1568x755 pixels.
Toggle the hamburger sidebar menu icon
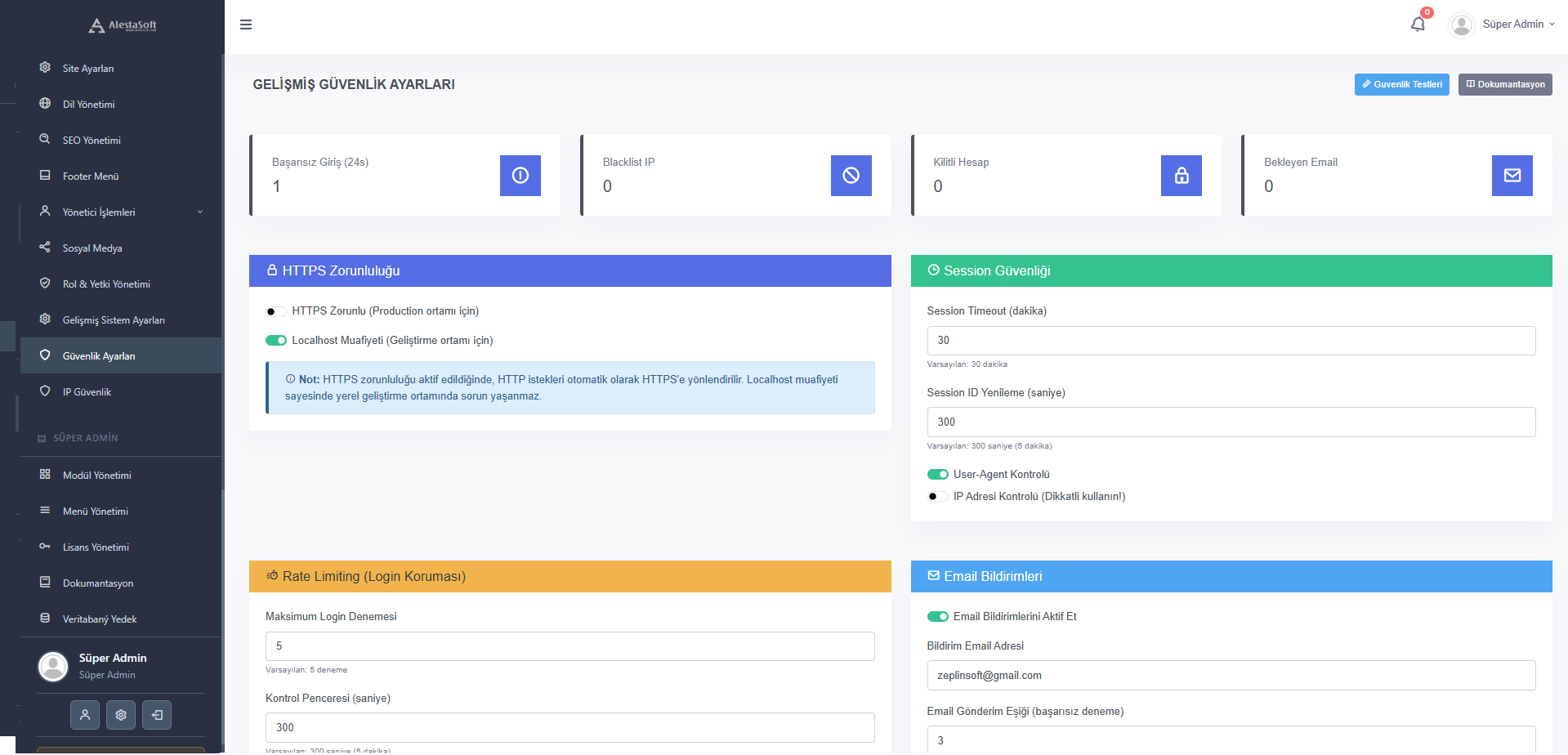(x=245, y=25)
